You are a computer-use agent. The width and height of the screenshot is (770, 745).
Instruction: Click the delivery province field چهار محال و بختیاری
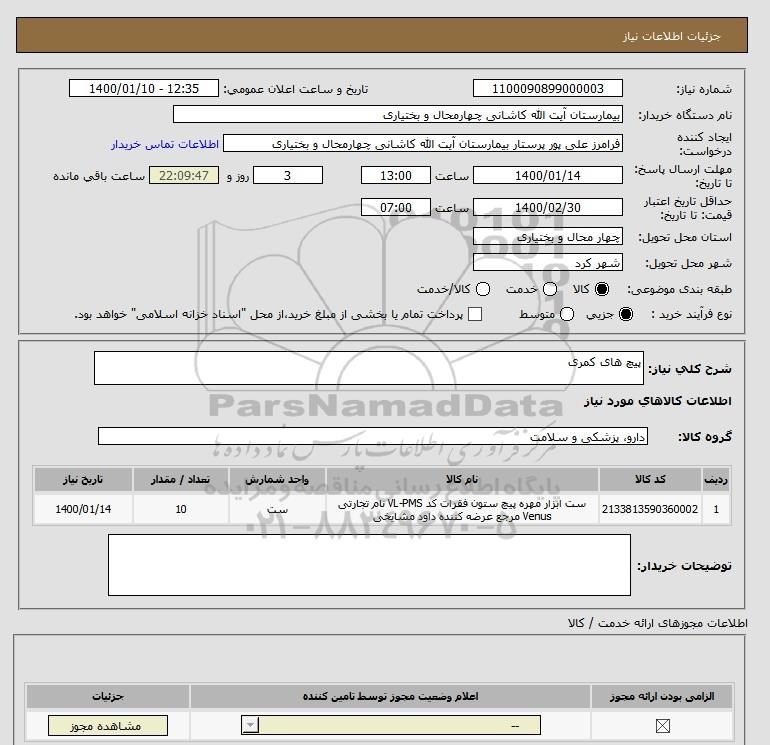coord(548,237)
